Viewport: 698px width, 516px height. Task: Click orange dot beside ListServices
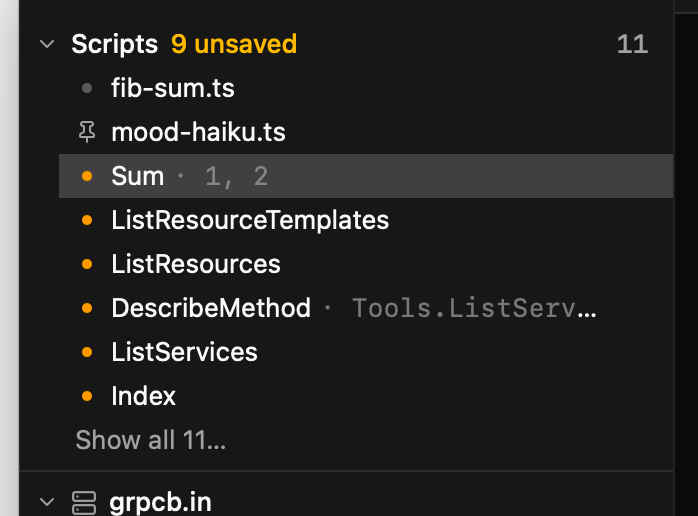(87, 352)
